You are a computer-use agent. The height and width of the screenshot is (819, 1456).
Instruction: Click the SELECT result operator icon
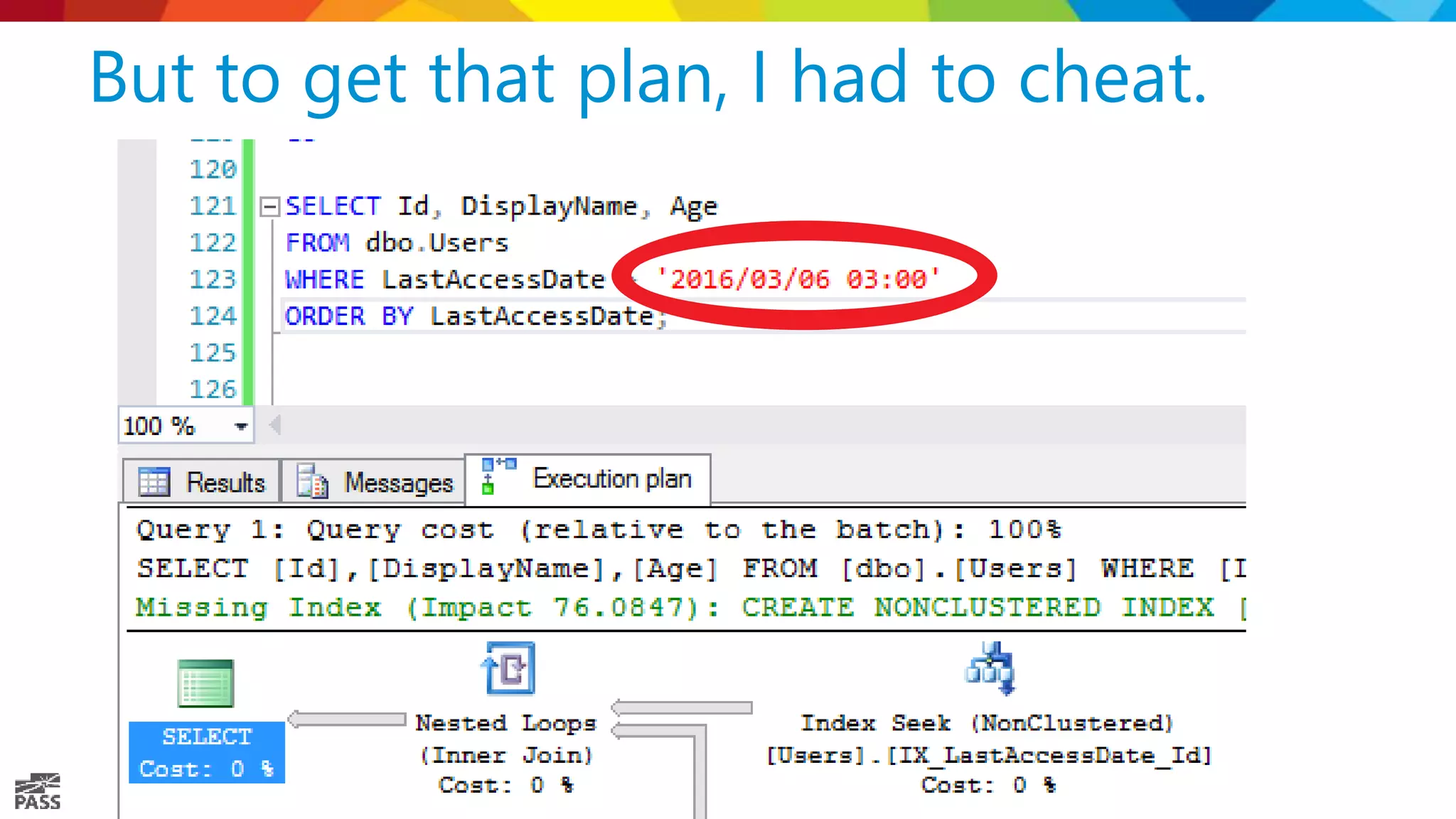[205, 683]
